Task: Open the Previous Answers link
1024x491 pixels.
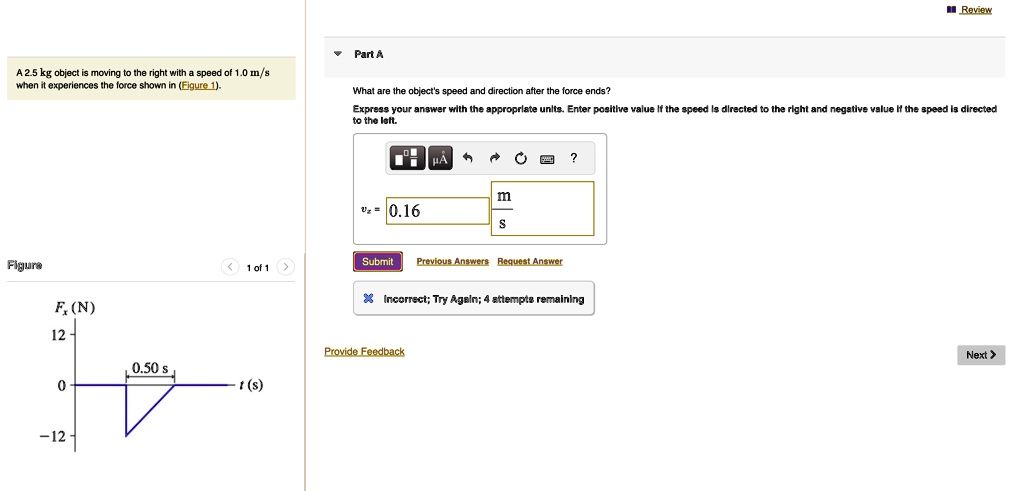Action: [x=452, y=262]
